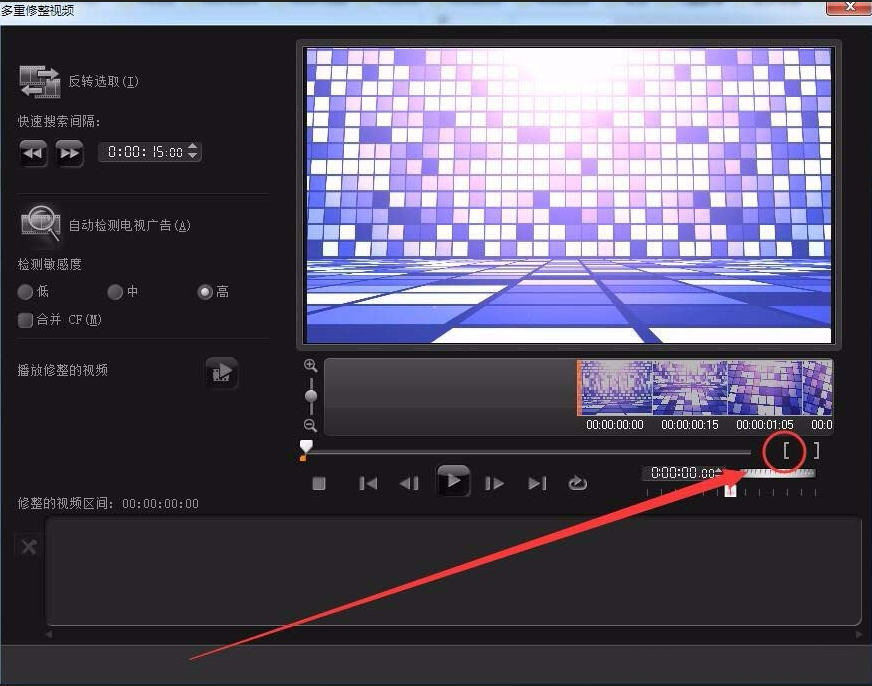Start 自动检测电视广告 ad detection
The height and width of the screenshot is (686, 872).
pyautogui.click(x=41, y=224)
